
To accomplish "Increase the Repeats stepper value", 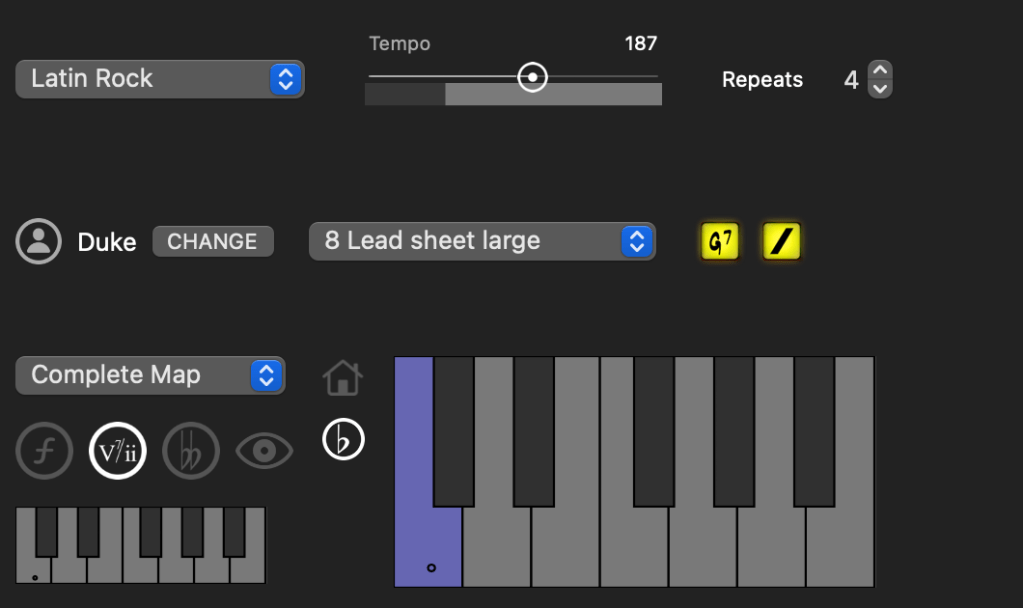I will 880,70.
